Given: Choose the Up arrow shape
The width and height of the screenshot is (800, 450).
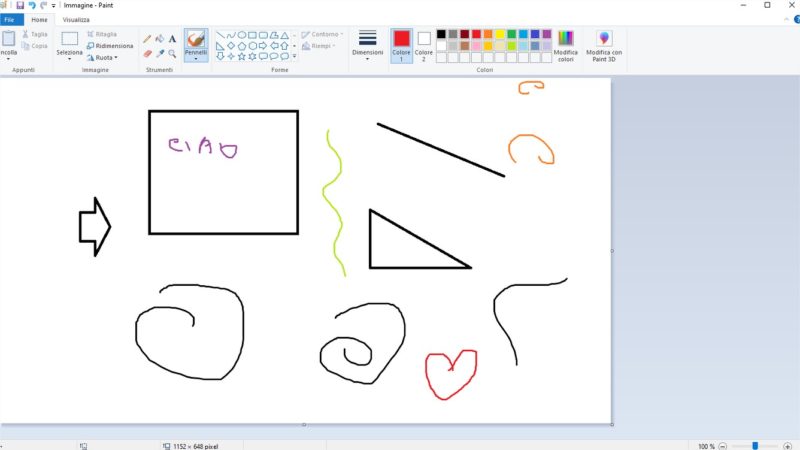Looking at the screenshot, I should pos(285,46).
